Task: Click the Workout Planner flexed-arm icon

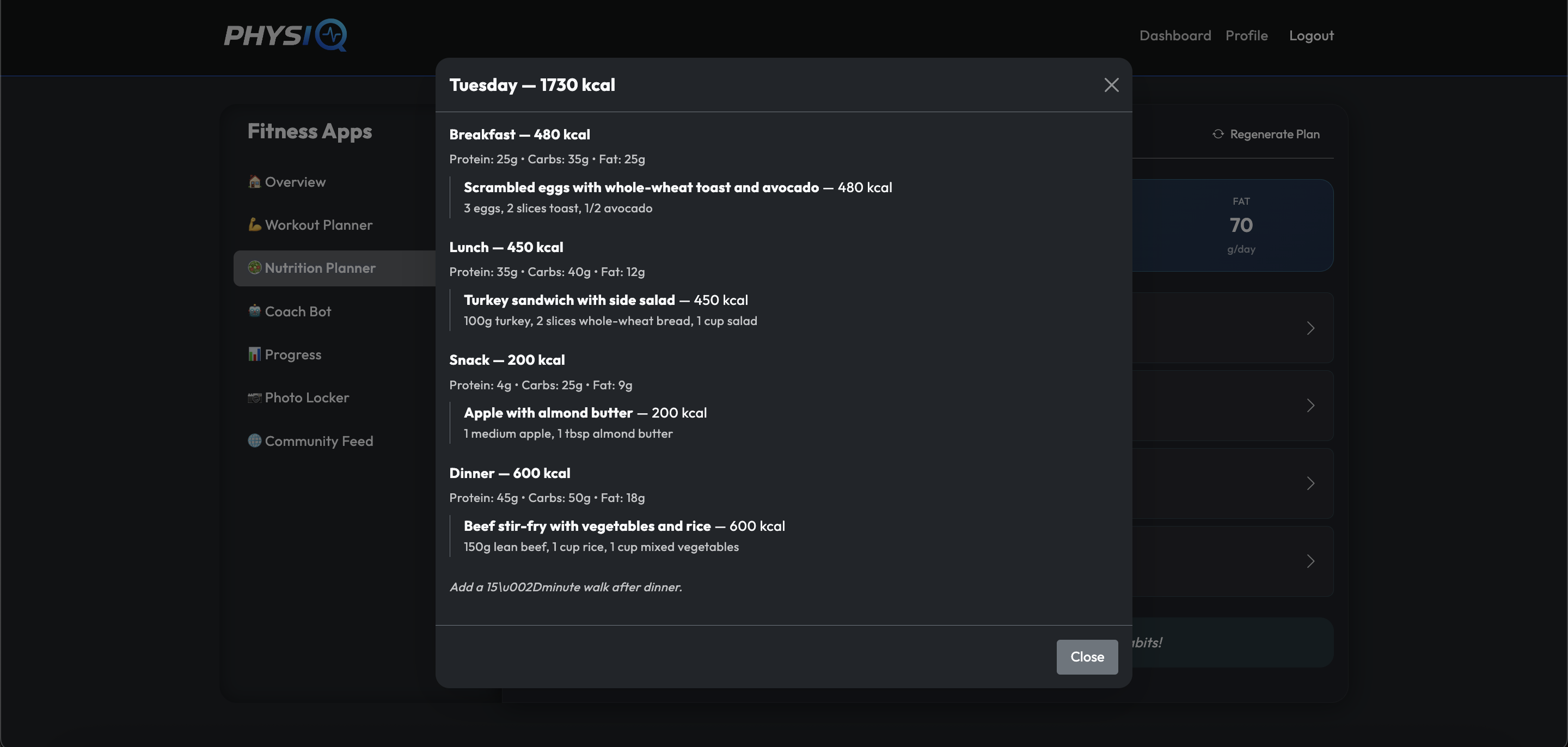Action: (254, 225)
